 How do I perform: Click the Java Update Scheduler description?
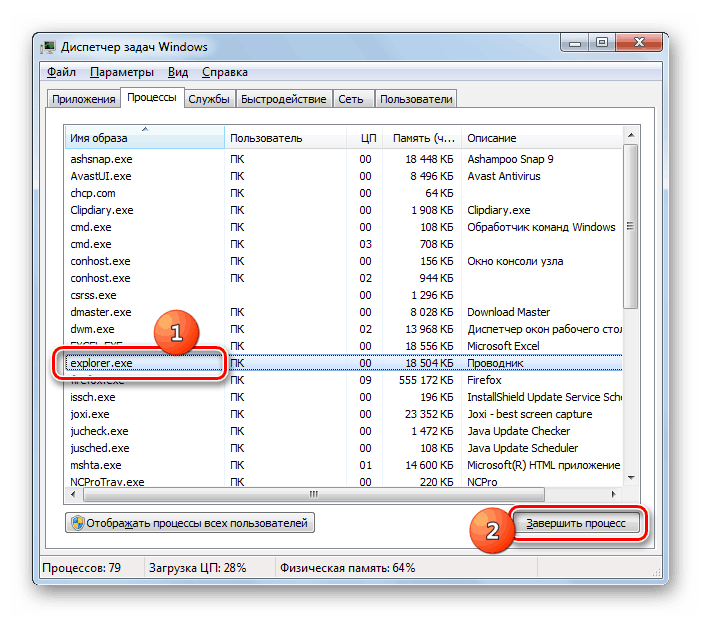point(522,448)
